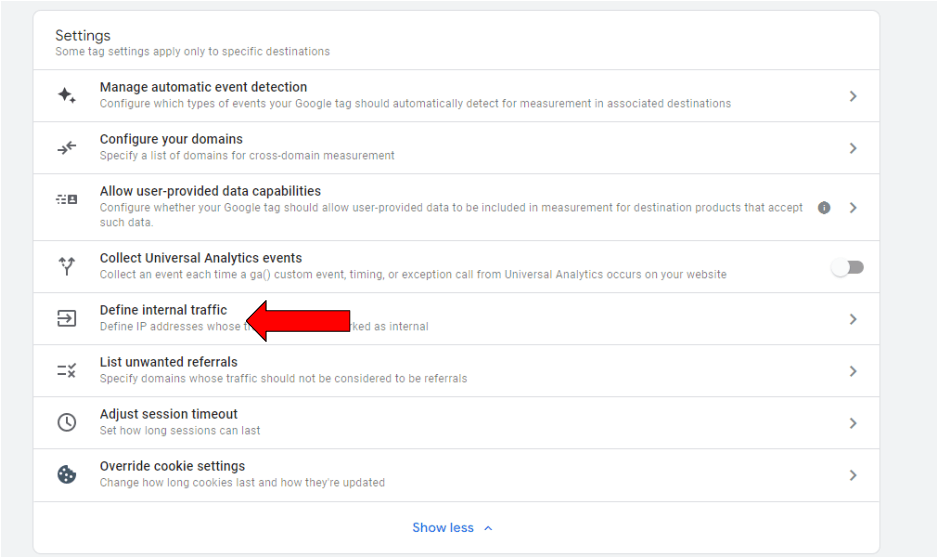Screen dimensions: 940x557
Task: Click the chevron on the List unwanted referrals row
Action: pos(853,371)
